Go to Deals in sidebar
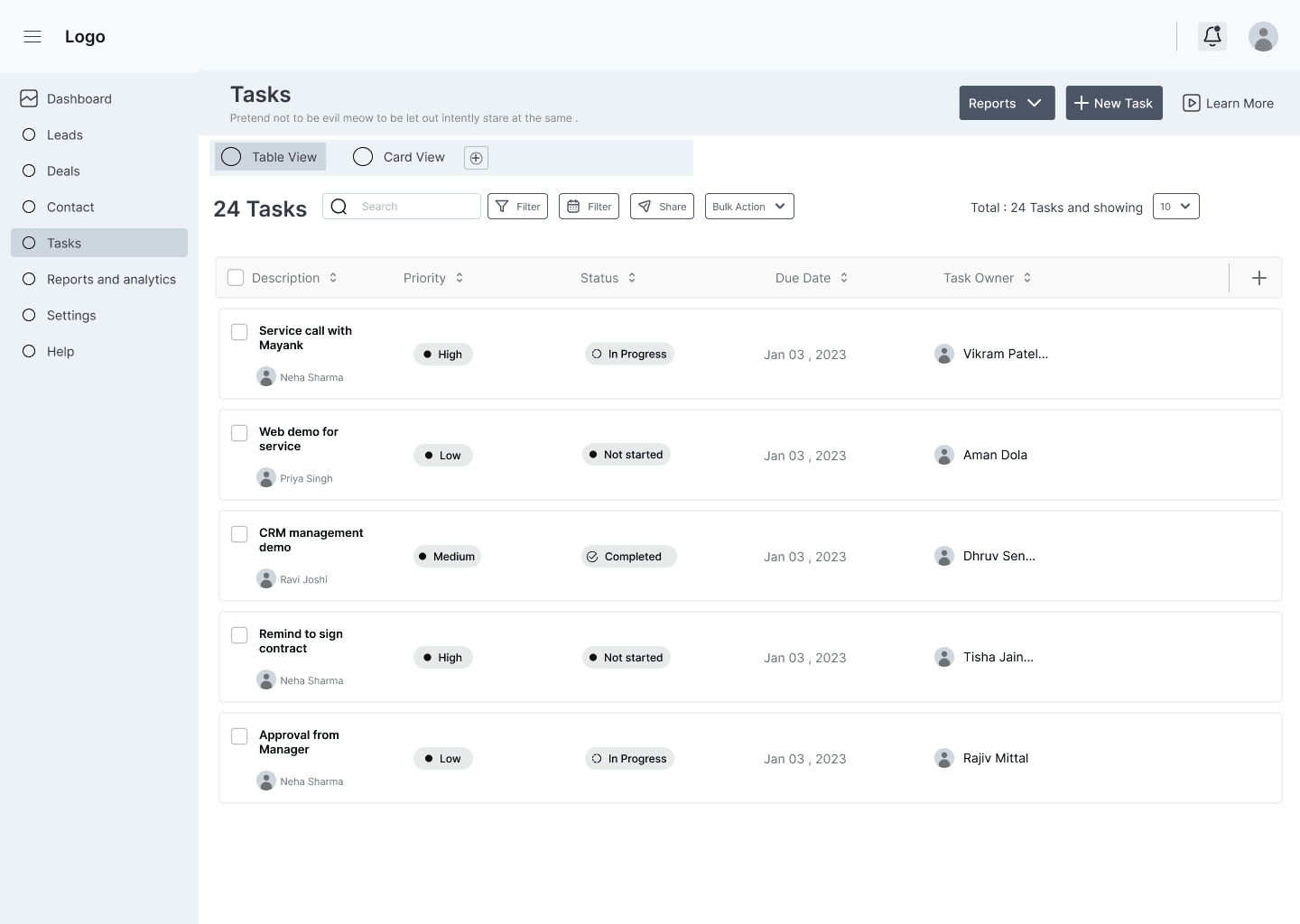1300x924 pixels. tap(99, 171)
